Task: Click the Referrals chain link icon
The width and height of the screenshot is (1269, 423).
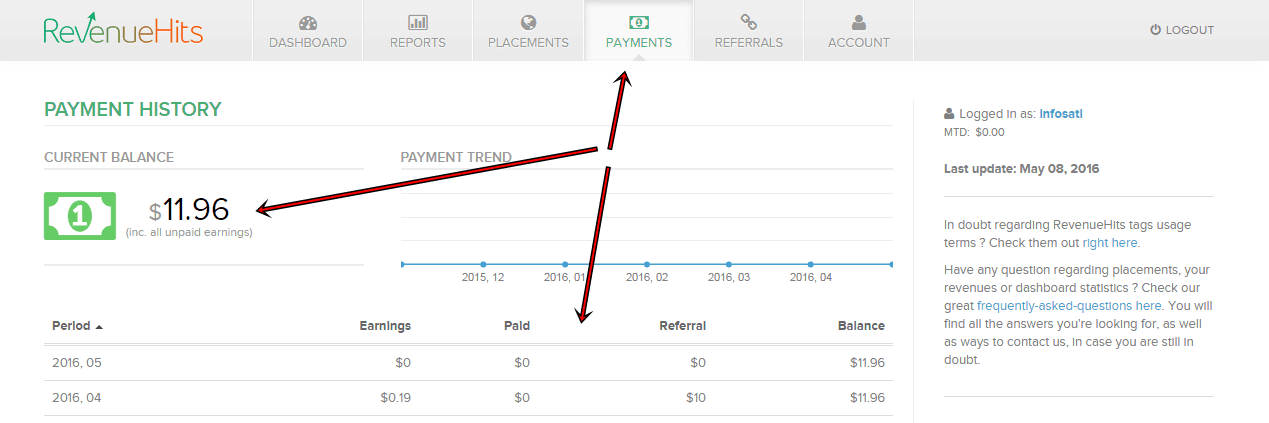Action: [748, 22]
